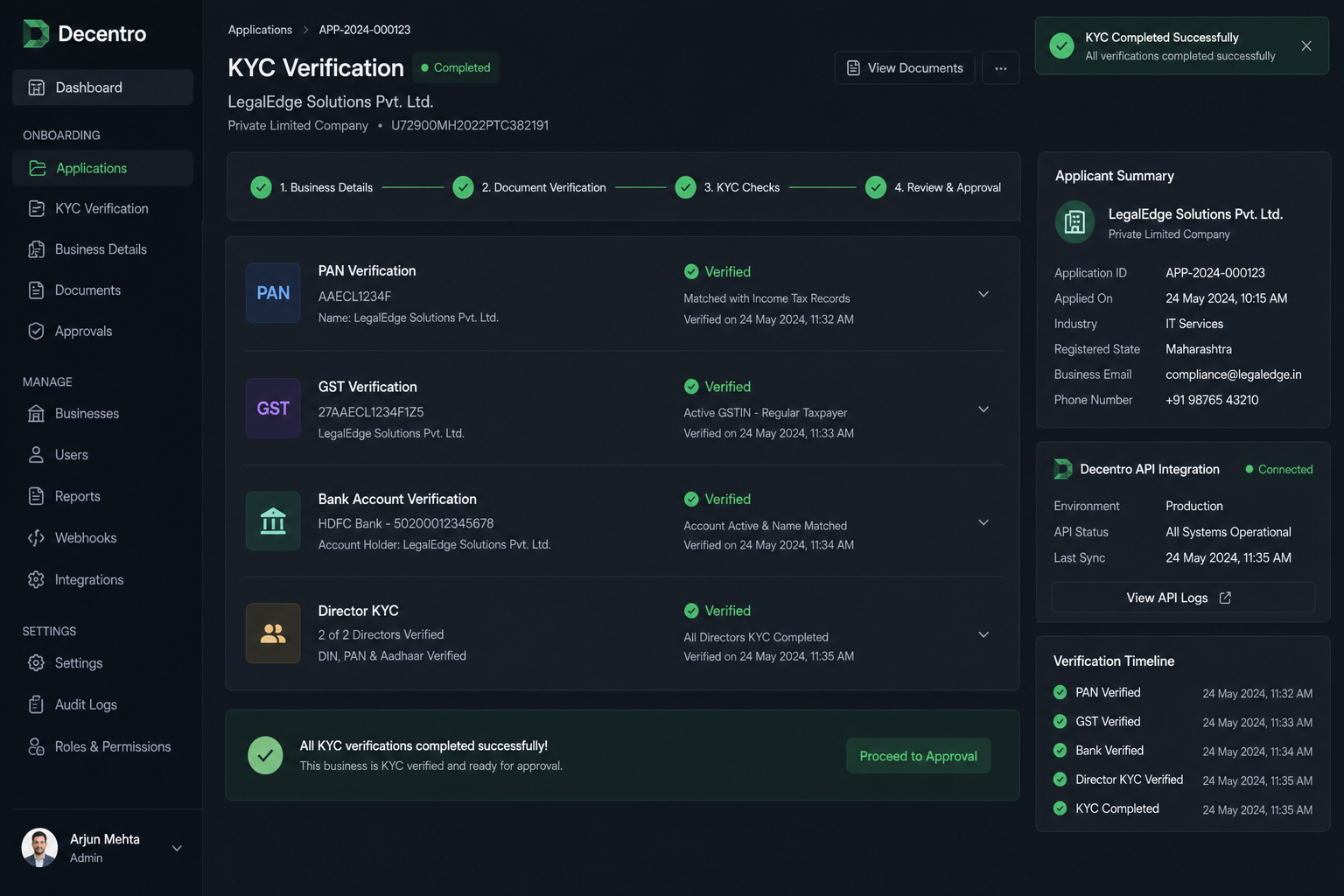Viewport: 1344px width, 896px height.
Task: Expand PAN Verification details chevron
Action: (x=983, y=294)
